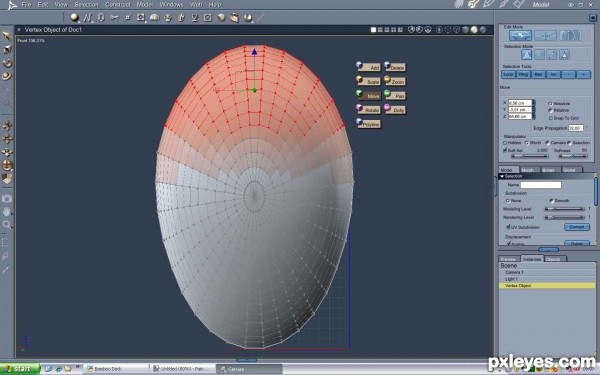
Task: Adjust the Rendering Level slider
Action: point(564,217)
